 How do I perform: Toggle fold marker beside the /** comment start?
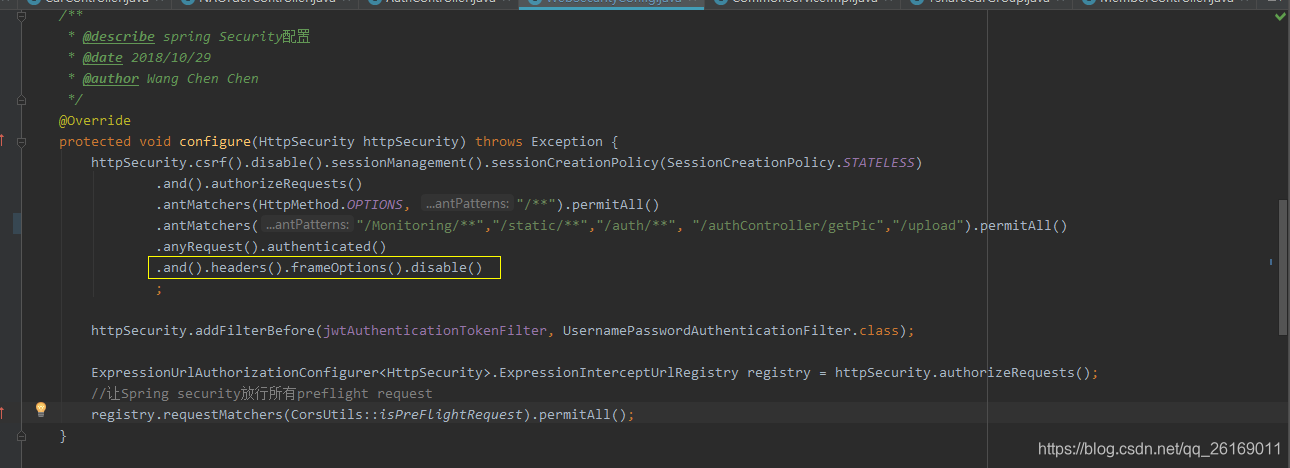[20, 15]
